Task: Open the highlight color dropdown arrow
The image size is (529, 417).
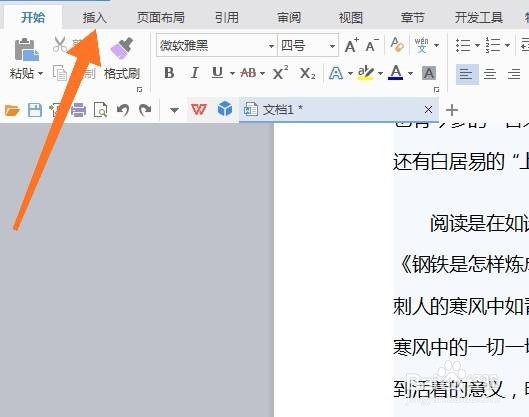Action: (380, 73)
